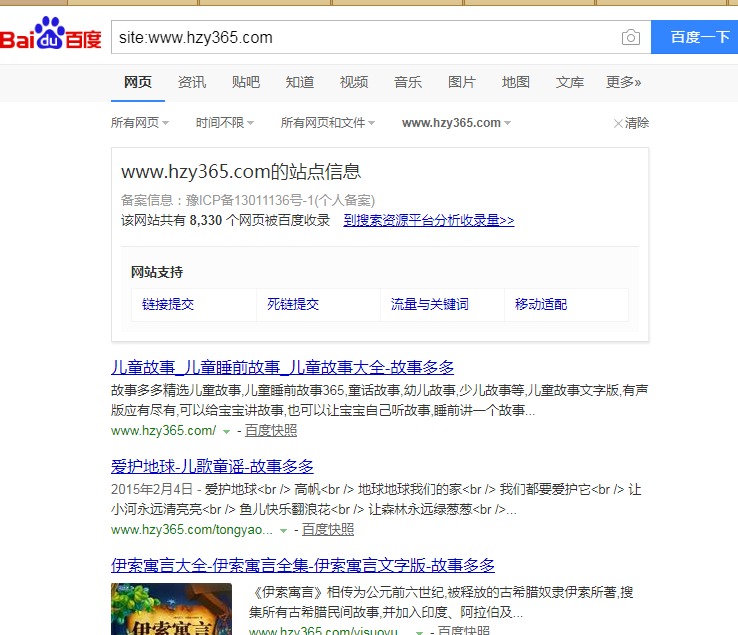Open the 图片 search tab
The image size is (738, 635).
(x=462, y=82)
